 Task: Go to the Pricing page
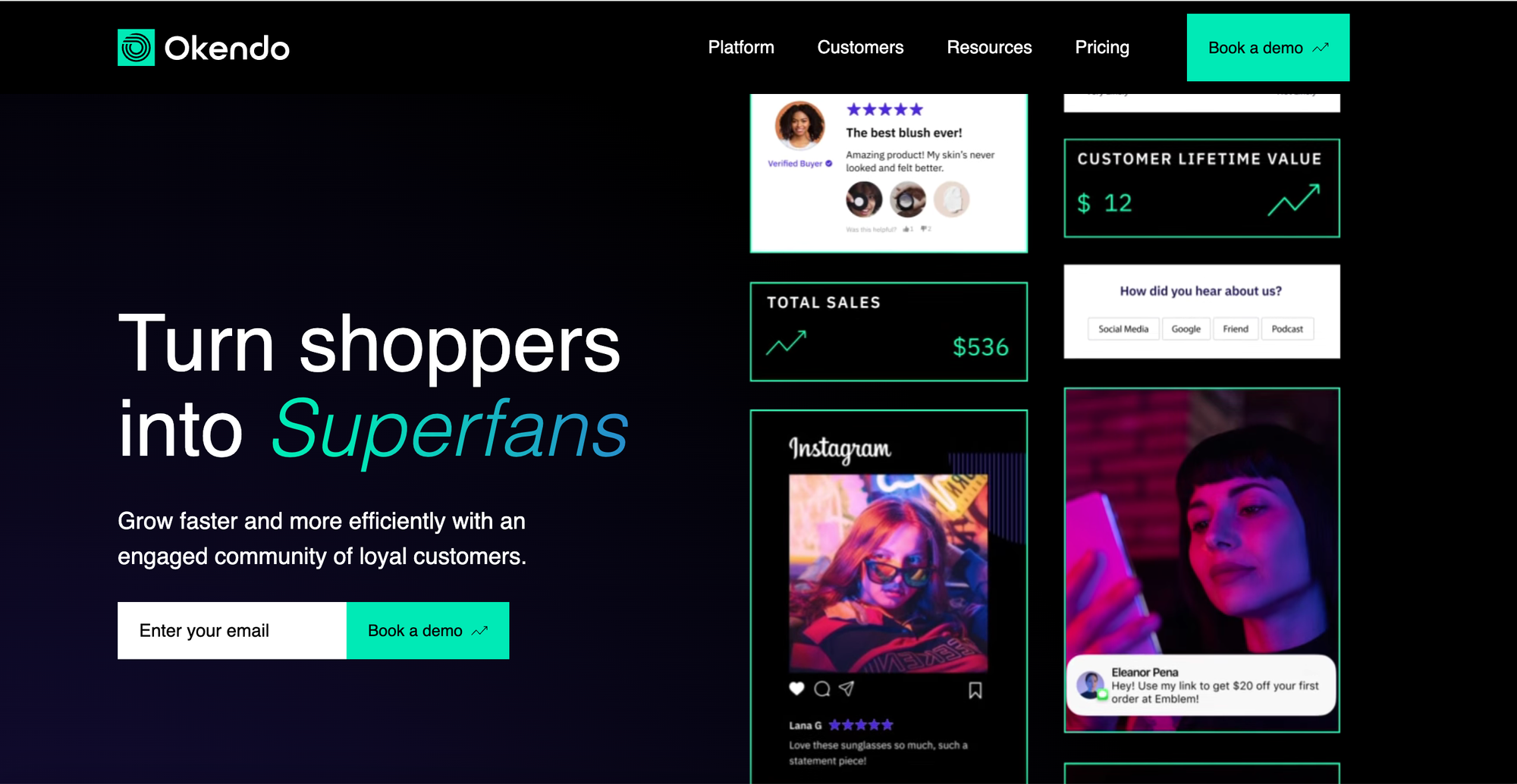(x=1102, y=47)
